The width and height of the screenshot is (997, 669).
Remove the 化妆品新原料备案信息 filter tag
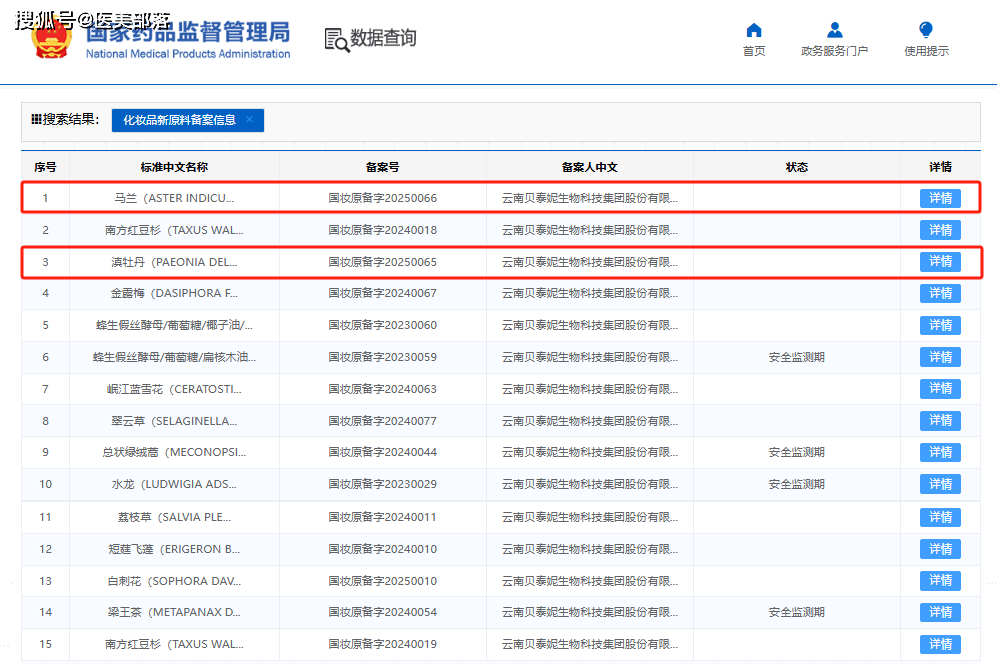point(249,120)
